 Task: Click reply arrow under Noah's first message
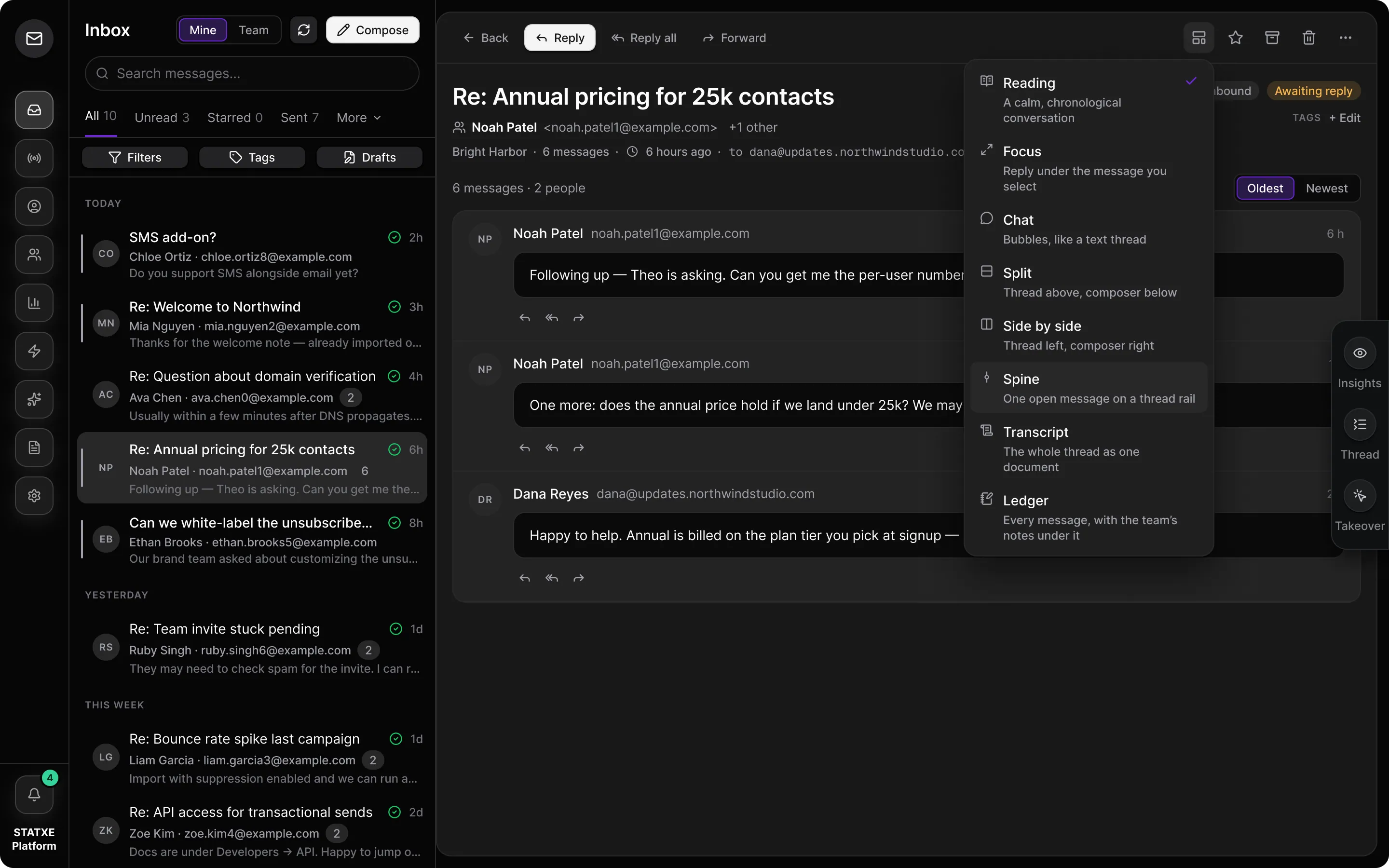click(525, 317)
